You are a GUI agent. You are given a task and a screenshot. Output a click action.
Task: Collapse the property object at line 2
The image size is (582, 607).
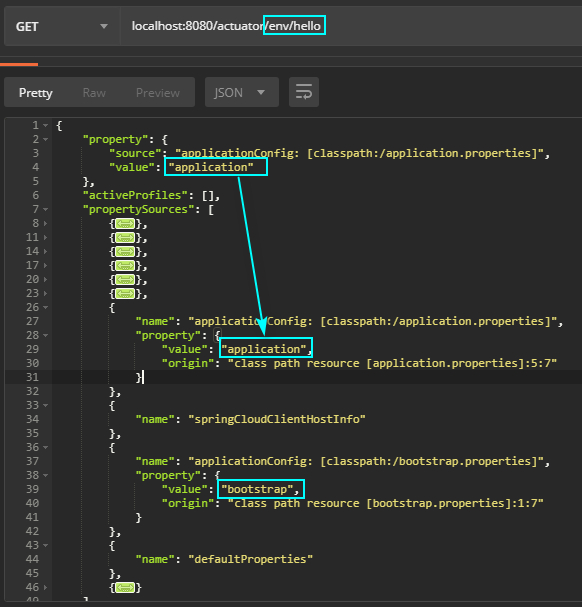46,139
